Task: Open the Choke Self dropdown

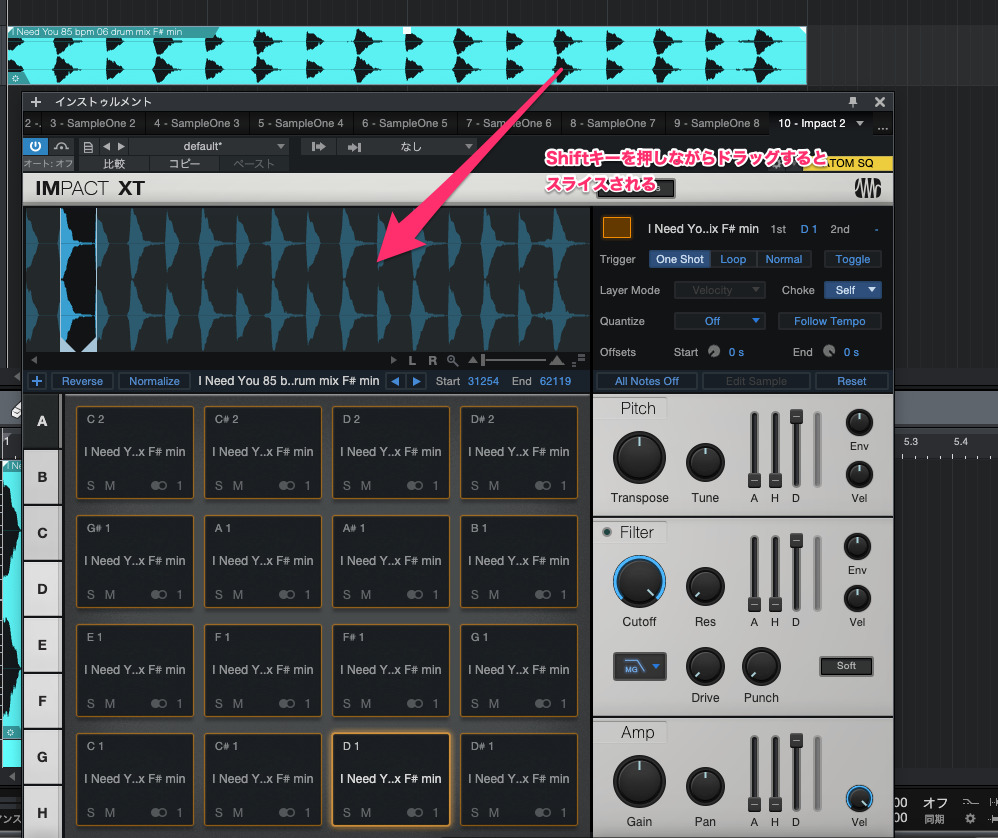Action: point(852,290)
